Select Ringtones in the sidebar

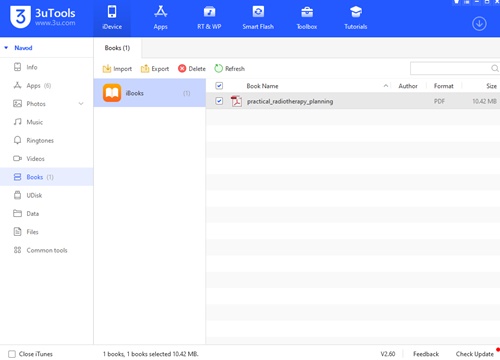[47, 140]
